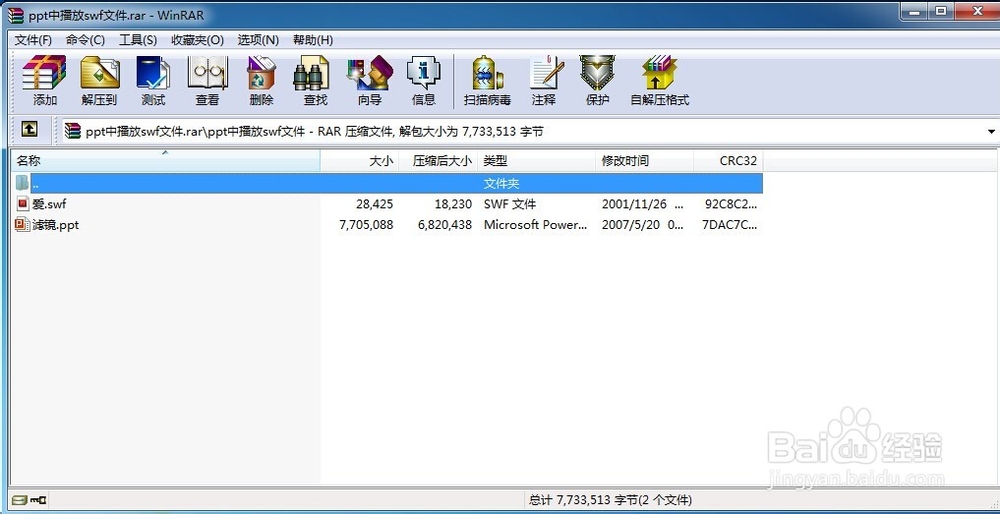The height and width of the screenshot is (514, 1000).
Task: Click the WinRAR title bar application icon
Action: click(x=15, y=15)
